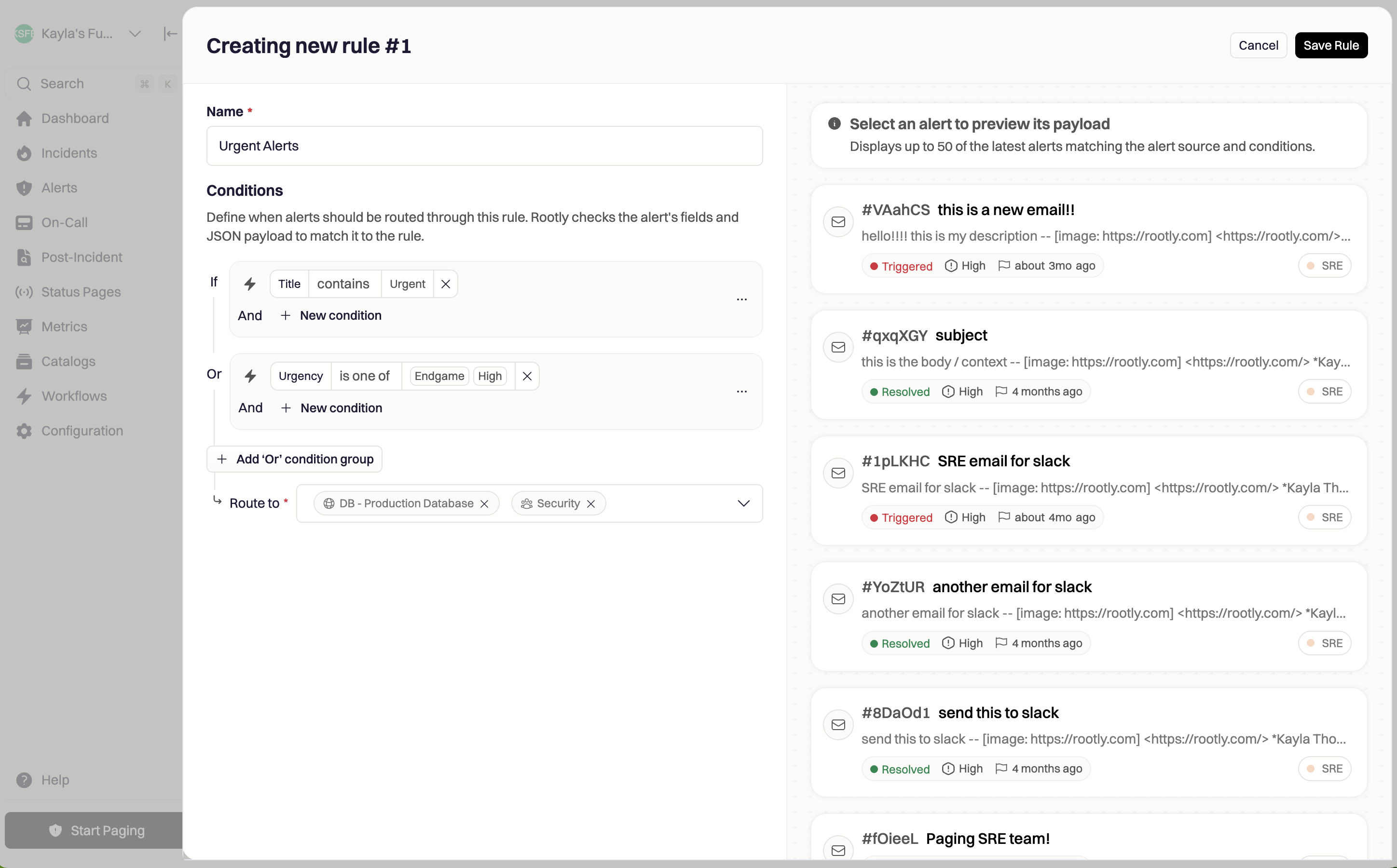
Task: Expand the Route to dropdown
Action: (743, 503)
